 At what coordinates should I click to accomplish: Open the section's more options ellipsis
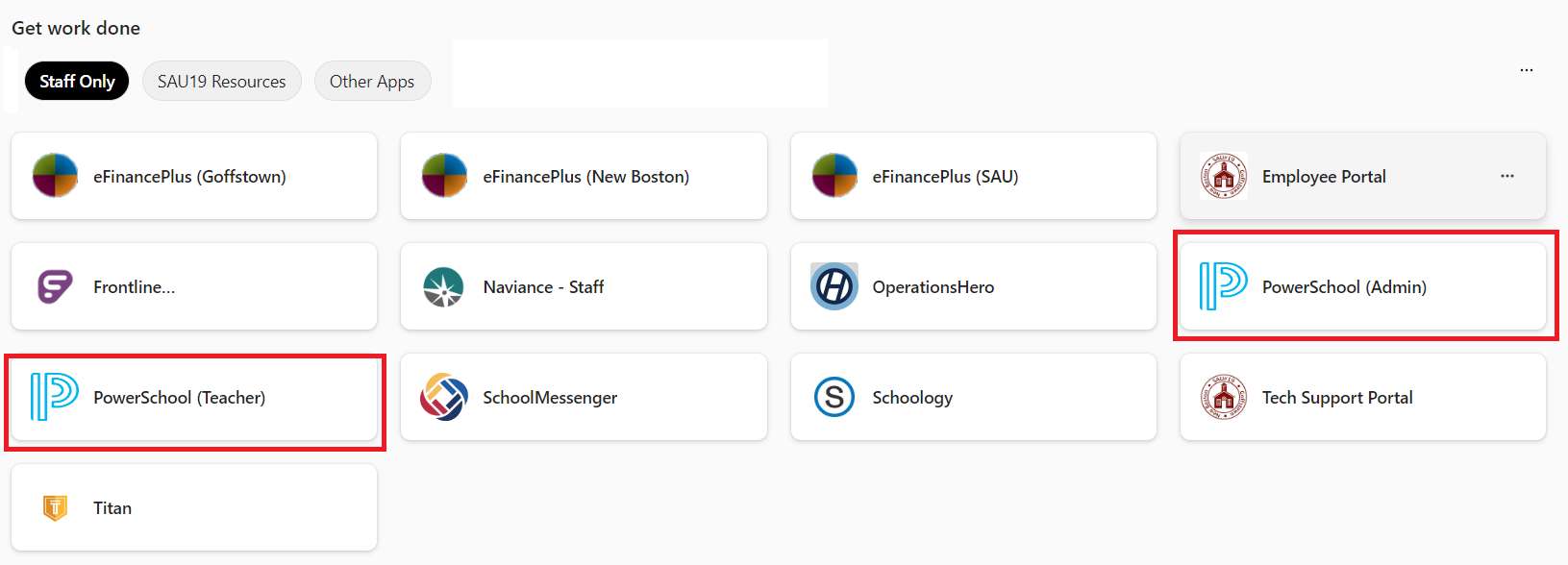coord(1527,70)
